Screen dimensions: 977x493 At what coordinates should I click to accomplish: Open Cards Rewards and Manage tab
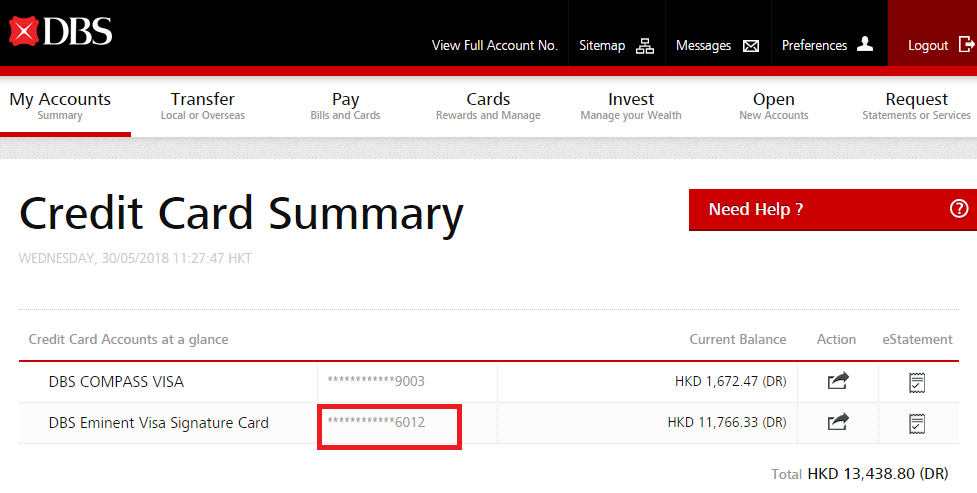coord(488,105)
